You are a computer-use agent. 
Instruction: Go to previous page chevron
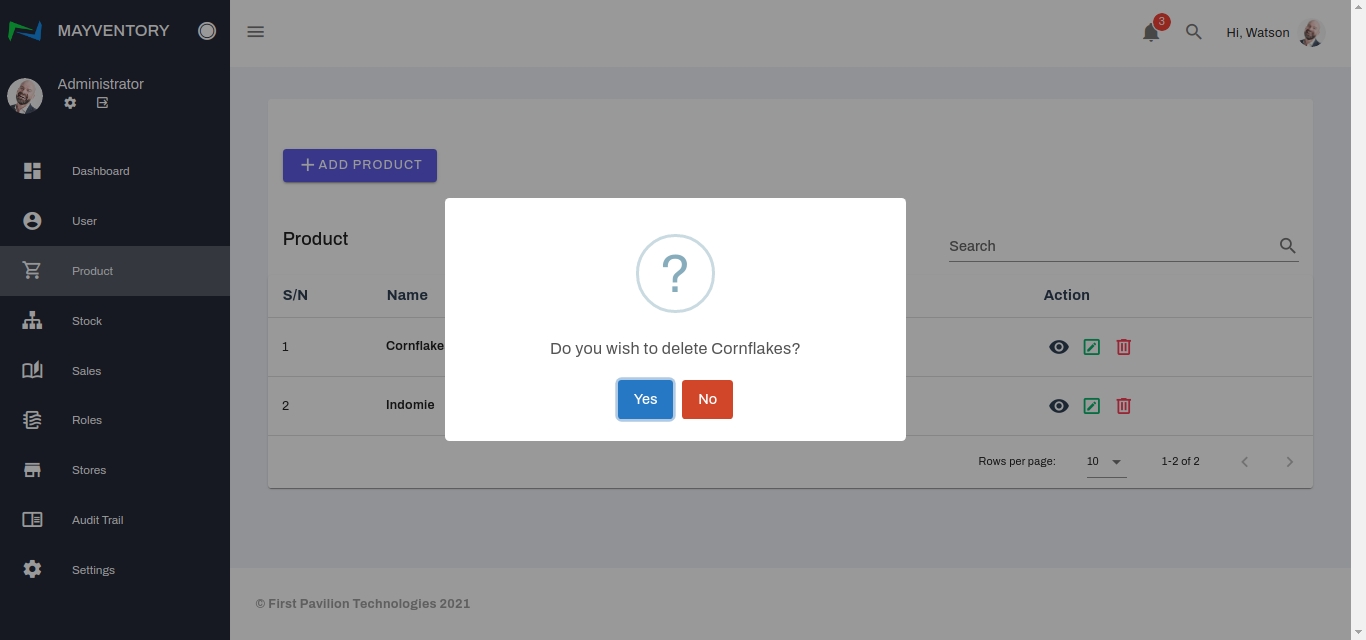1245,462
